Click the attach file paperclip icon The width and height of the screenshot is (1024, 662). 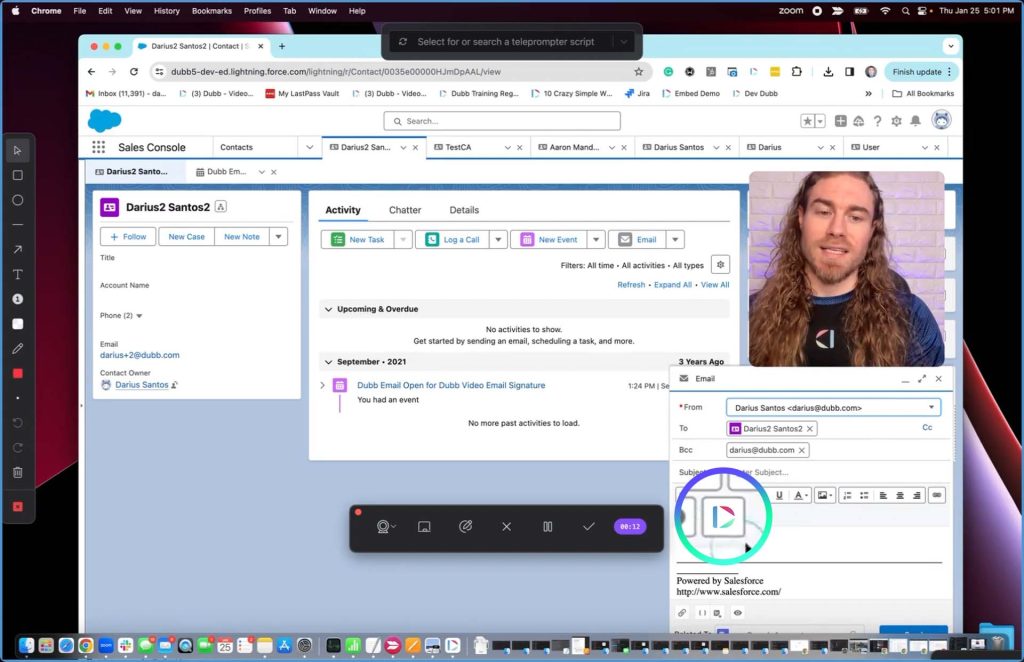click(x=682, y=612)
